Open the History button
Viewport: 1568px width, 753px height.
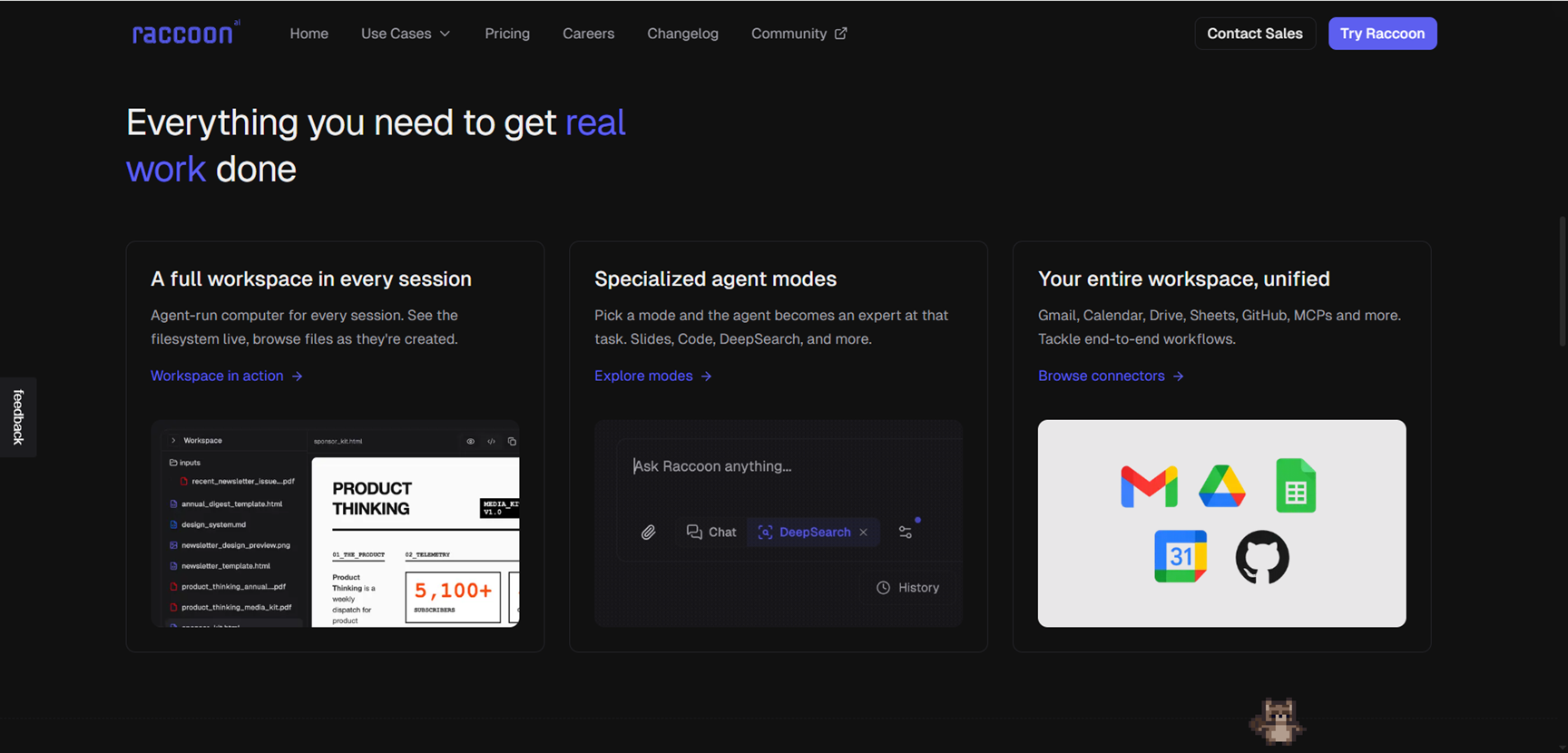[x=907, y=588]
